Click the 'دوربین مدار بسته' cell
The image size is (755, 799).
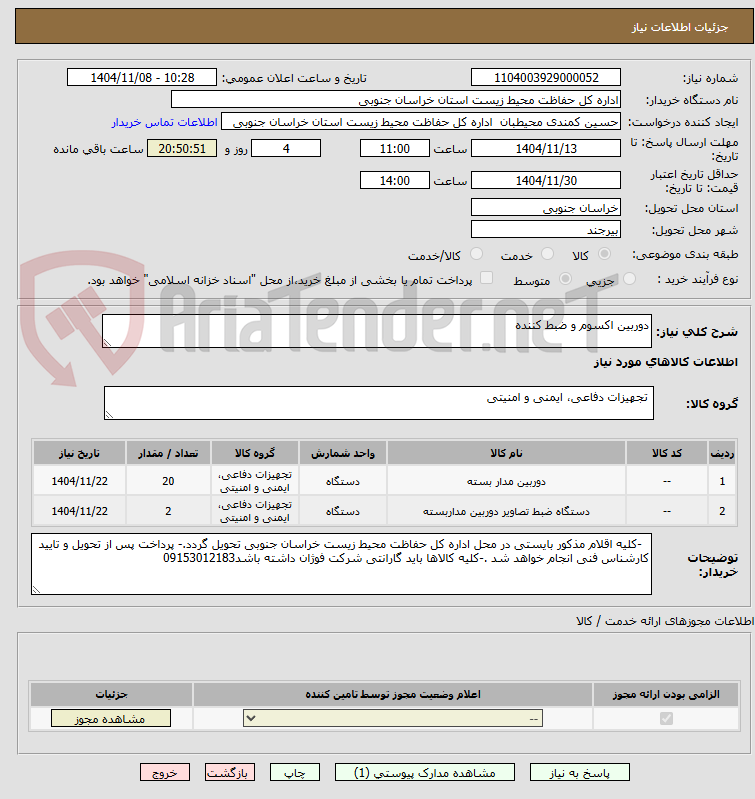pos(506,481)
